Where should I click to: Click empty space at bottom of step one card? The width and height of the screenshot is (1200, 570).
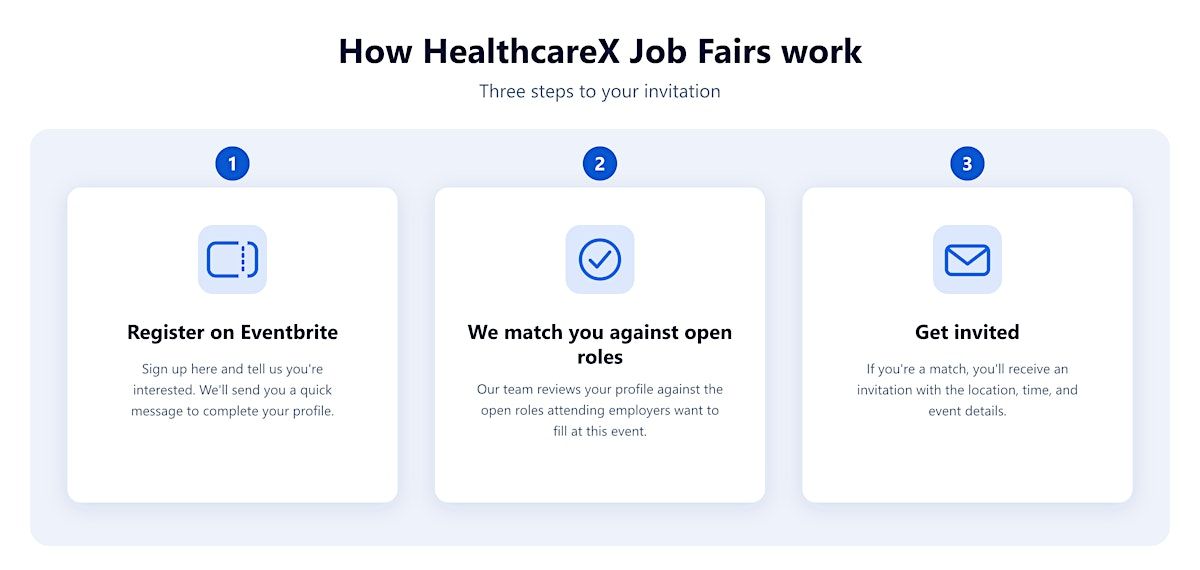coord(232,465)
